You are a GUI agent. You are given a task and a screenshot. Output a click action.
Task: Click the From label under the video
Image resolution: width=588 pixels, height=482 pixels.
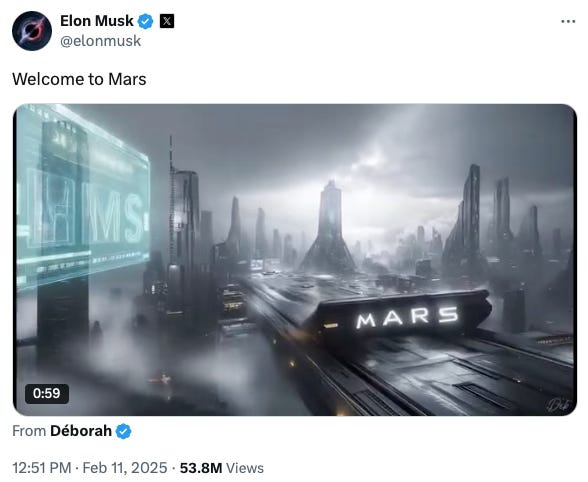pos(29,431)
